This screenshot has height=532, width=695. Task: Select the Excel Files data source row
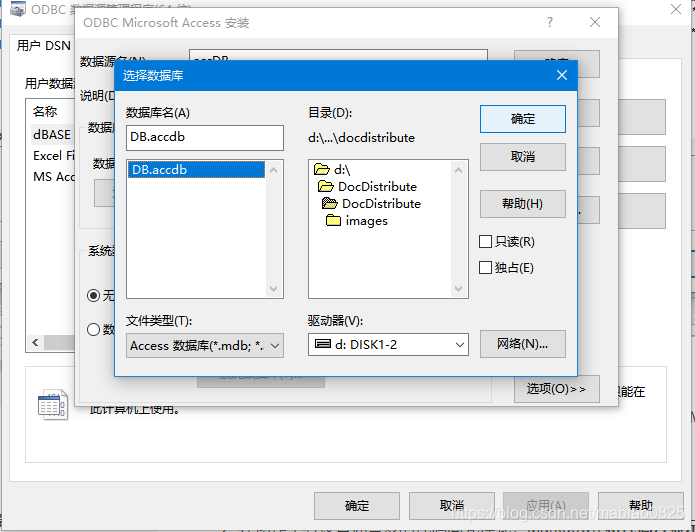53,156
